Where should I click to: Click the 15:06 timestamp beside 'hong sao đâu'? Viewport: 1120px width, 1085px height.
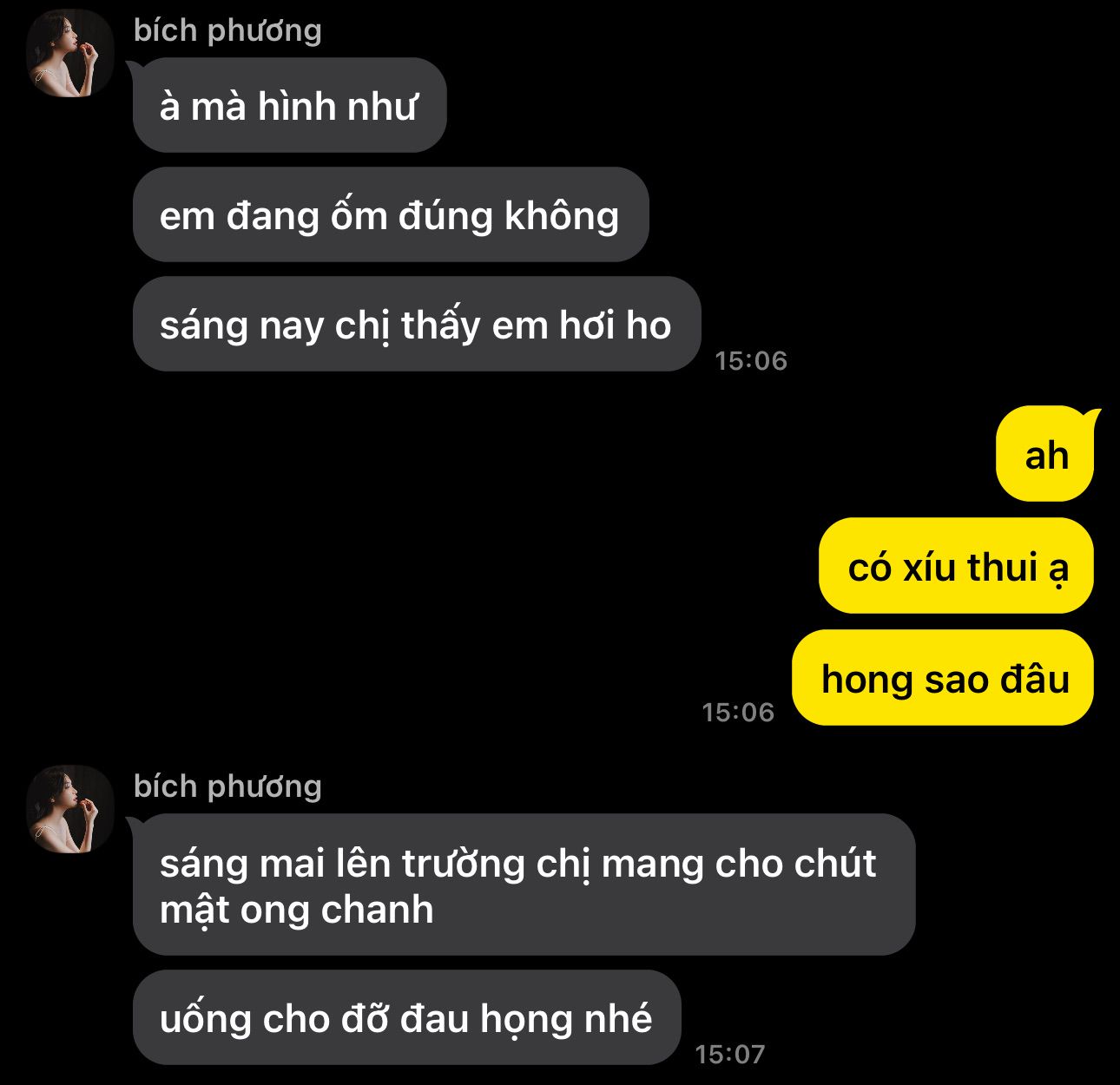coord(738,712)
